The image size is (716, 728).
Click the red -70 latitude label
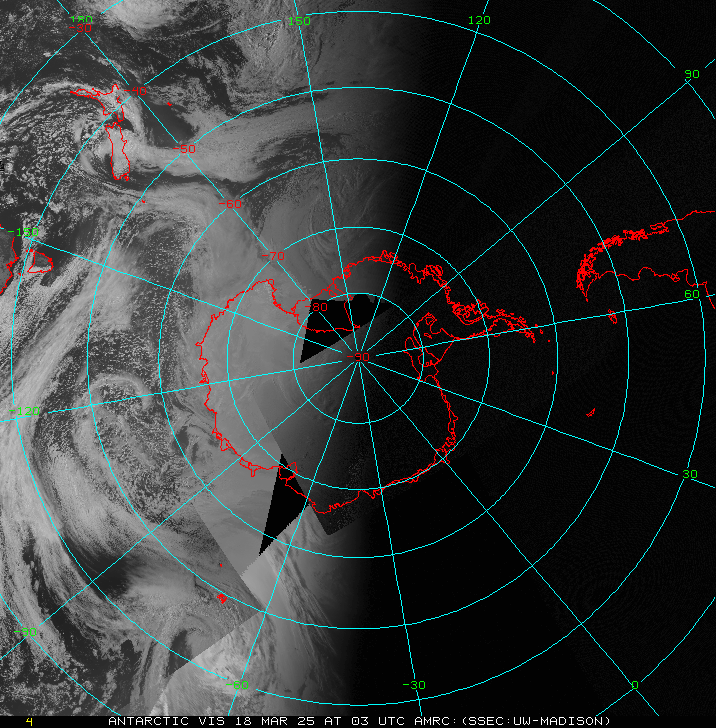(x=273, y=256)
